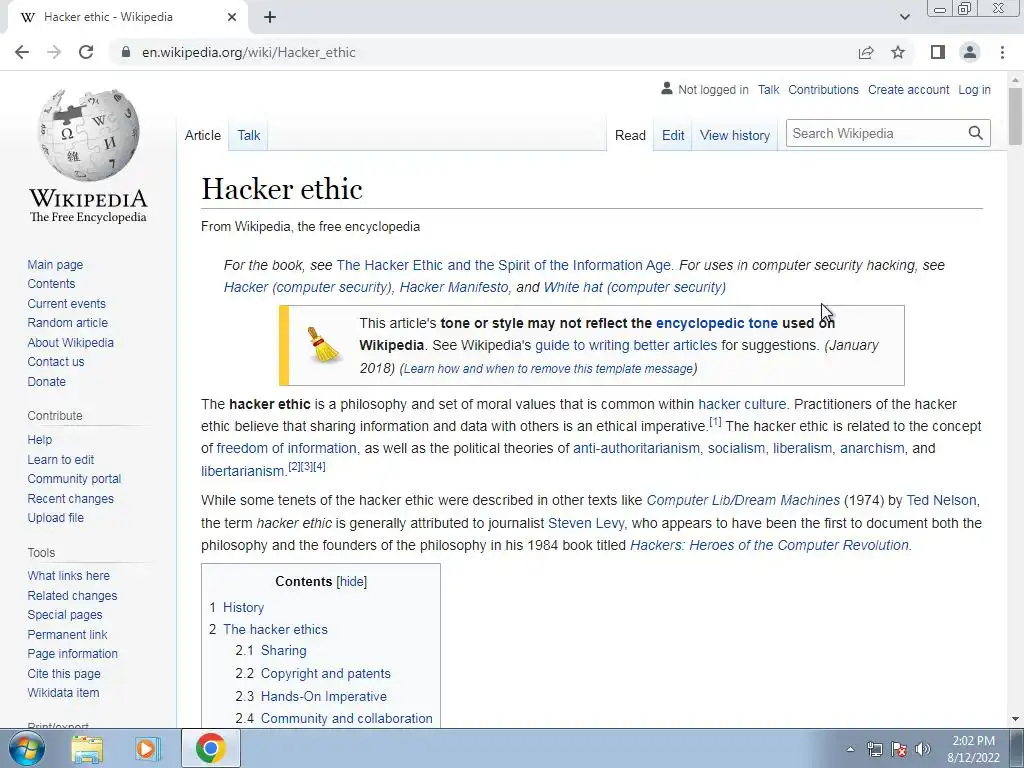The width and height of the screenshot is (1024, 768).
Task: Open a new tab with the plus icon
Action: click(270, 17)
